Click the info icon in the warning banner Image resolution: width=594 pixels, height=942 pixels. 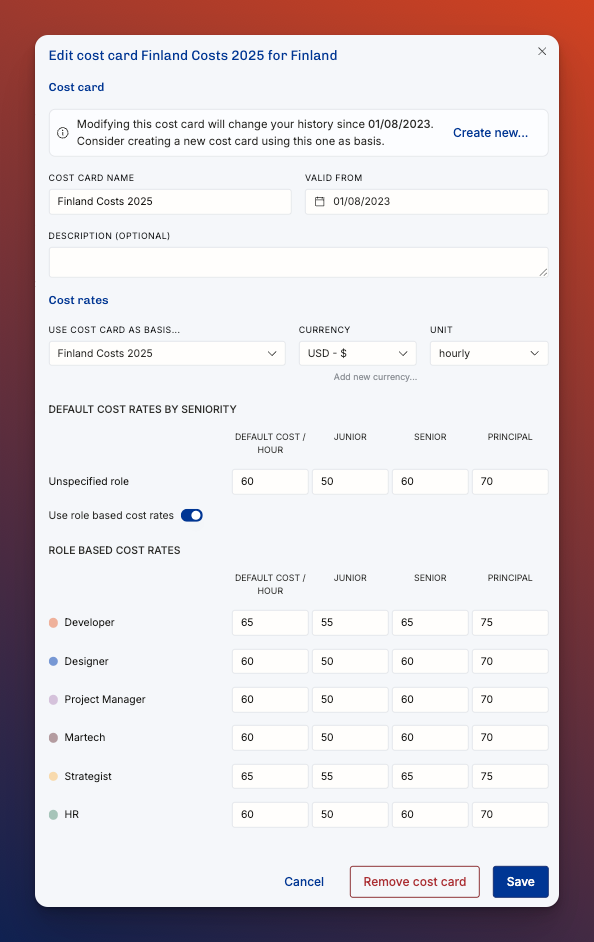click(62, 133)
